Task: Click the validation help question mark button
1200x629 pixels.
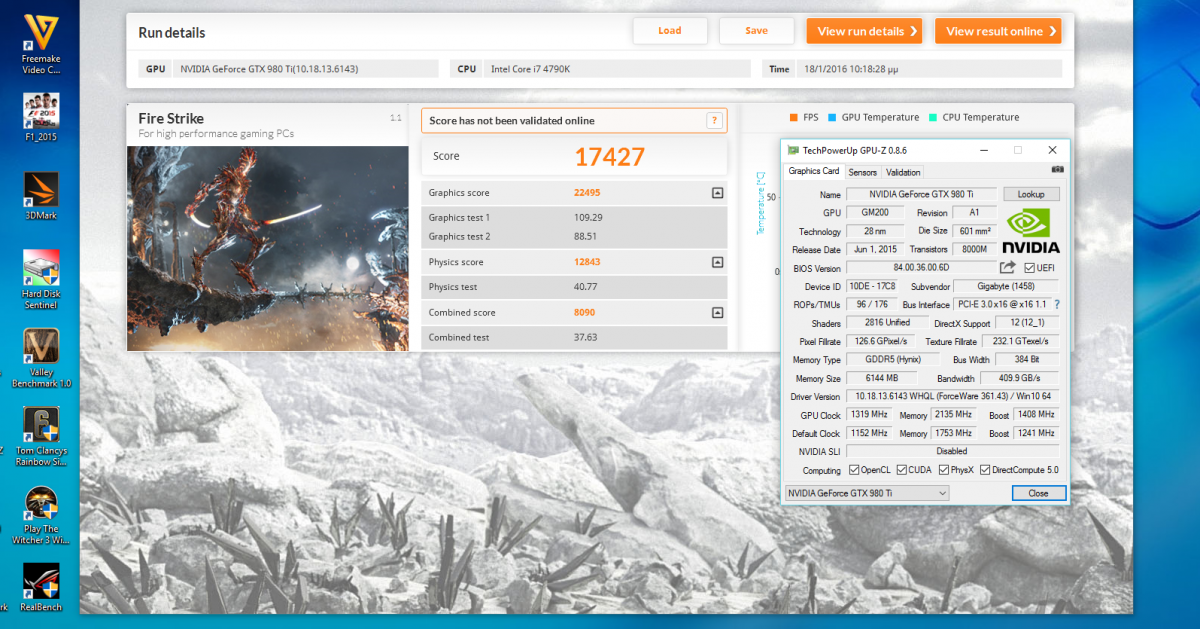Action: (x=714, y=121)
